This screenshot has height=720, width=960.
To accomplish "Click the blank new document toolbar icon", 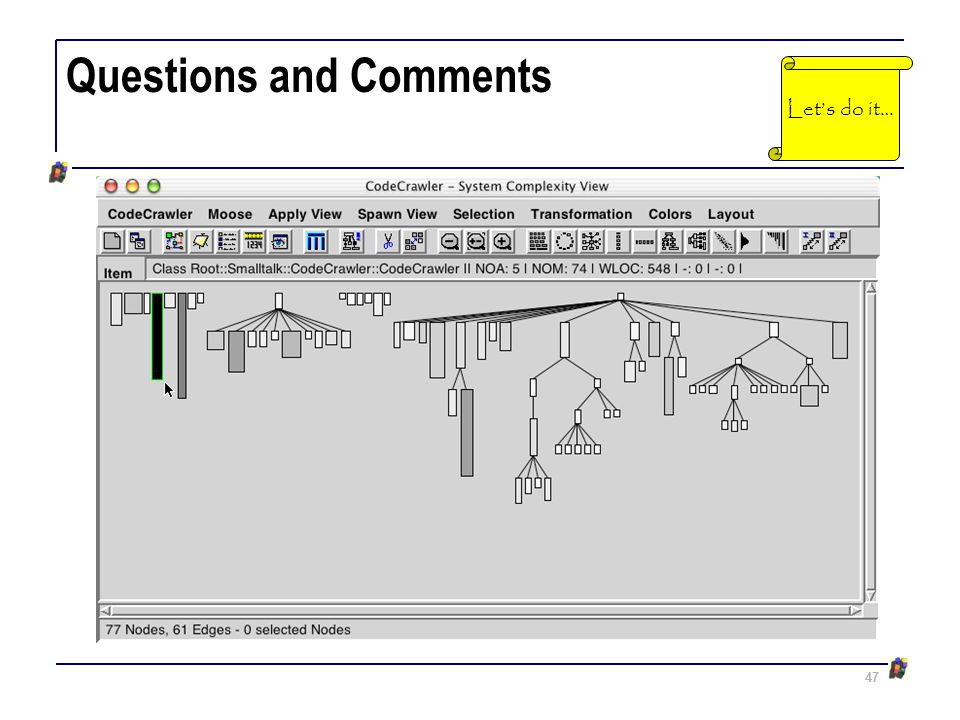I will click(x=112, y=241).
